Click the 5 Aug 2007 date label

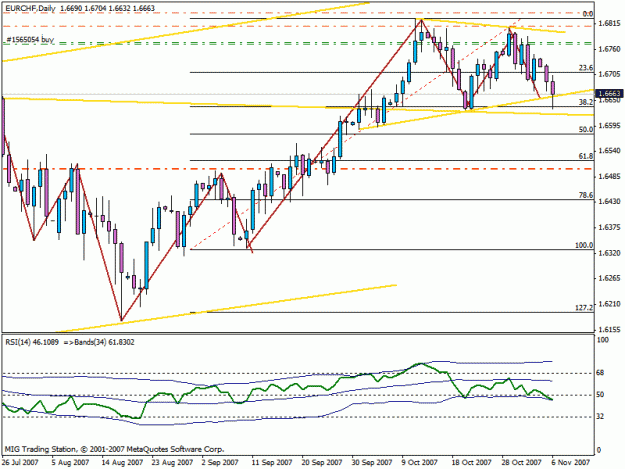71,462
